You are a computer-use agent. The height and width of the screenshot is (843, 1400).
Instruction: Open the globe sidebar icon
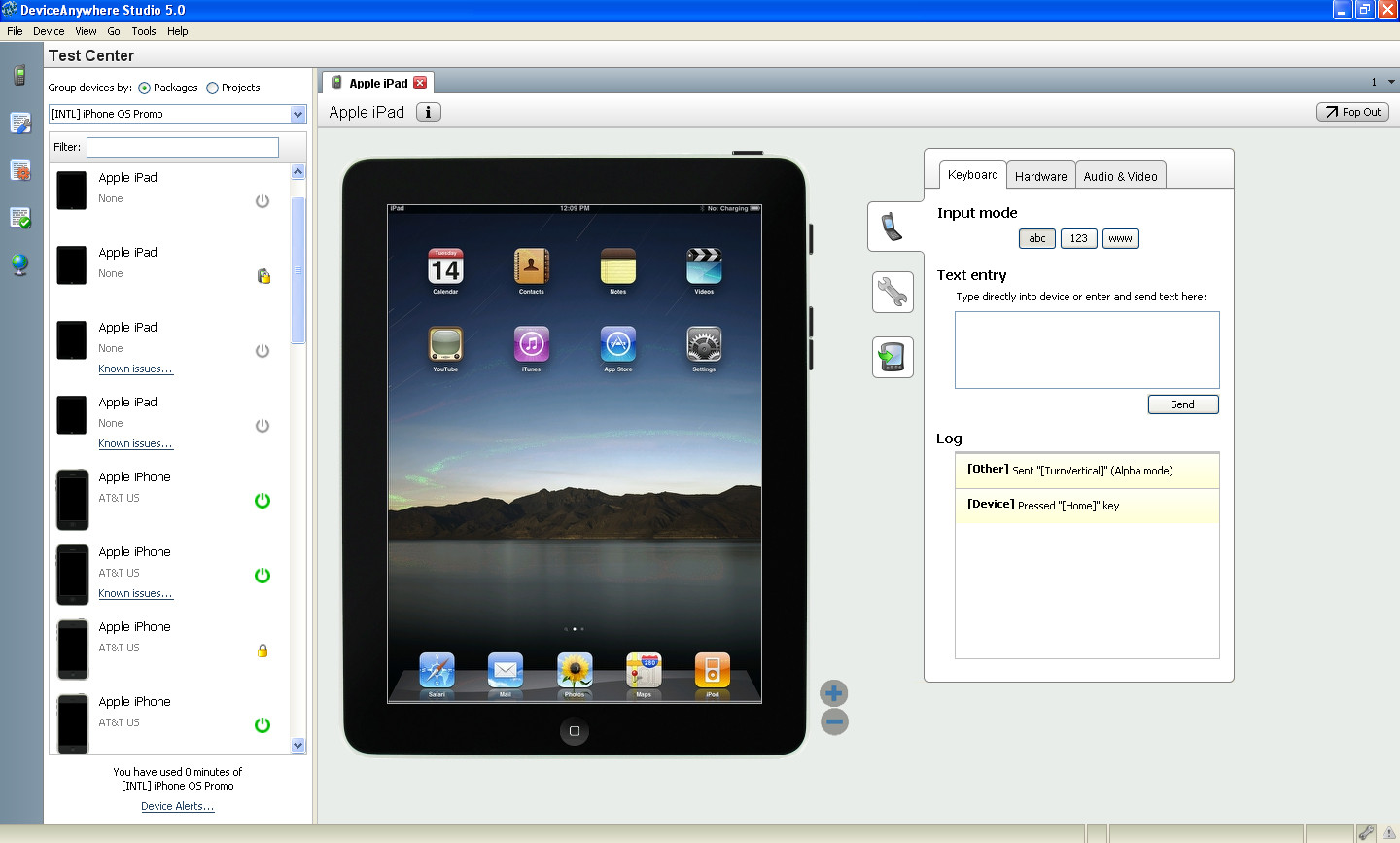(x=19, y=264)
